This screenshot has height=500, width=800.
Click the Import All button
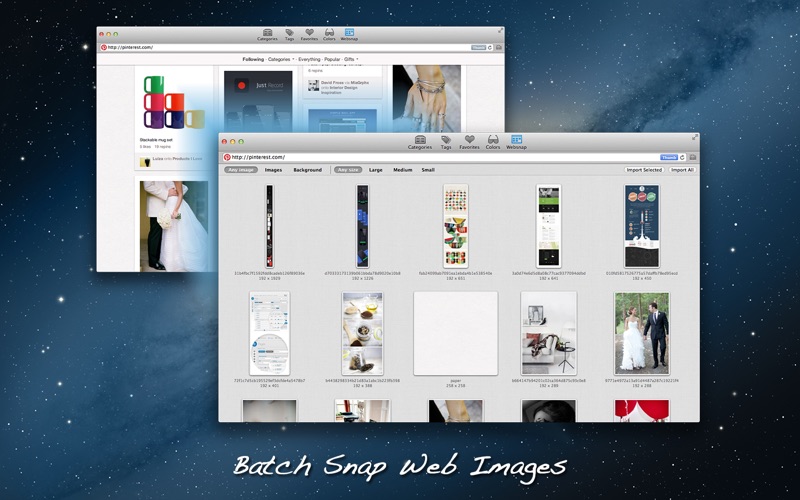(x=682, y=170)
